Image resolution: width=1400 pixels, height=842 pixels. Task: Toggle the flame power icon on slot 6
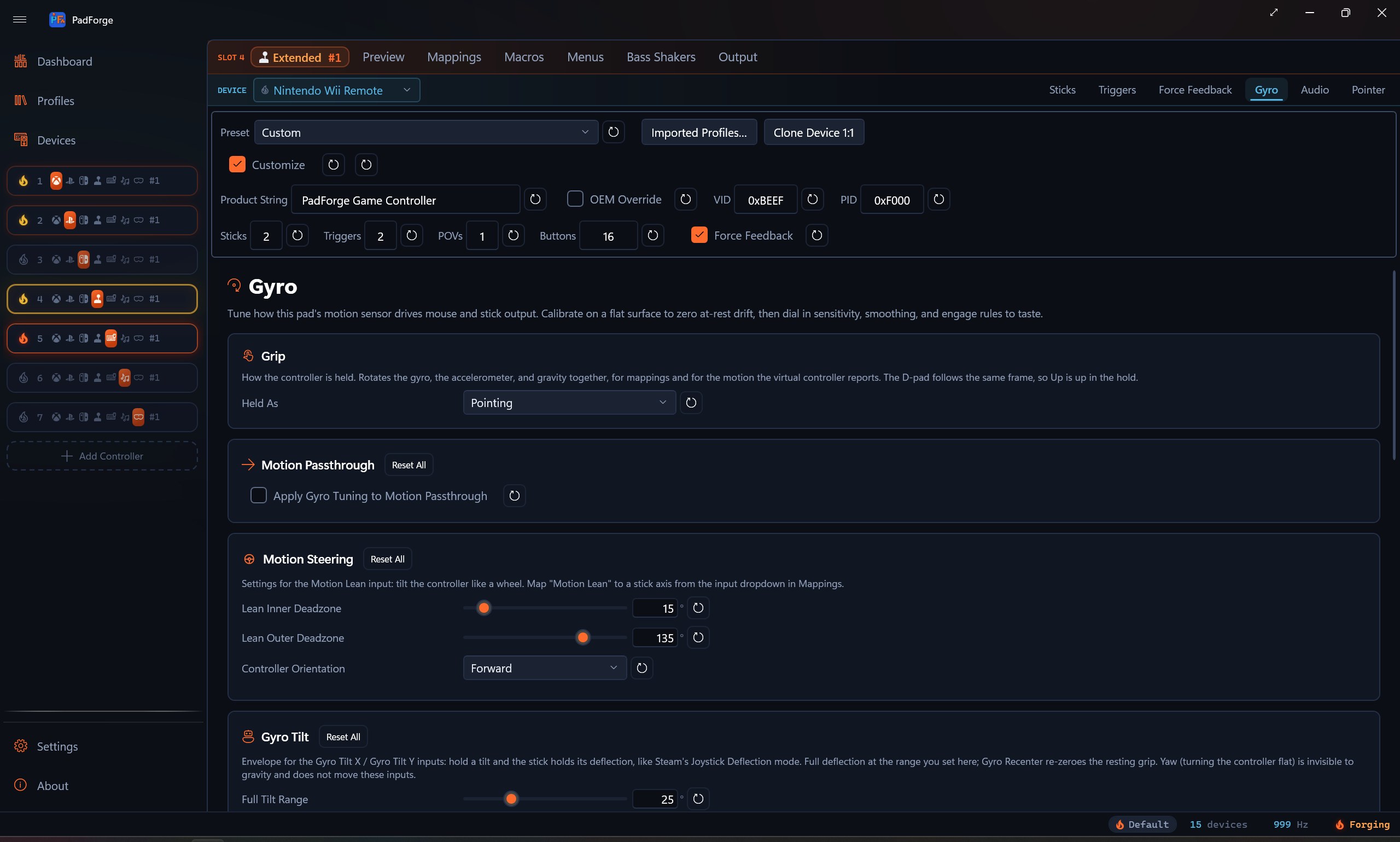coord(24,378)
